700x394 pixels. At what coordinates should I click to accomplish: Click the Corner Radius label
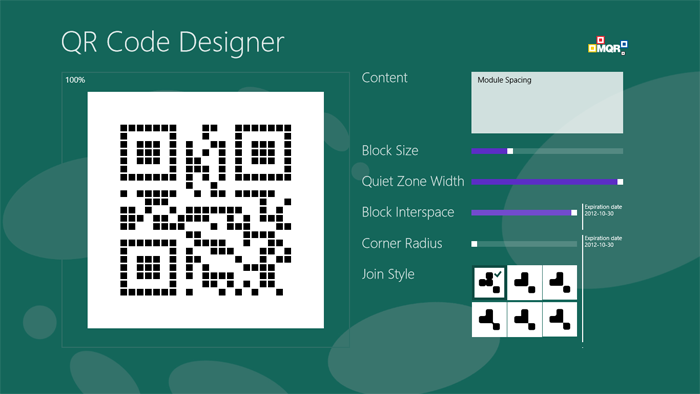pyautogui.click(x=402, y=243)
